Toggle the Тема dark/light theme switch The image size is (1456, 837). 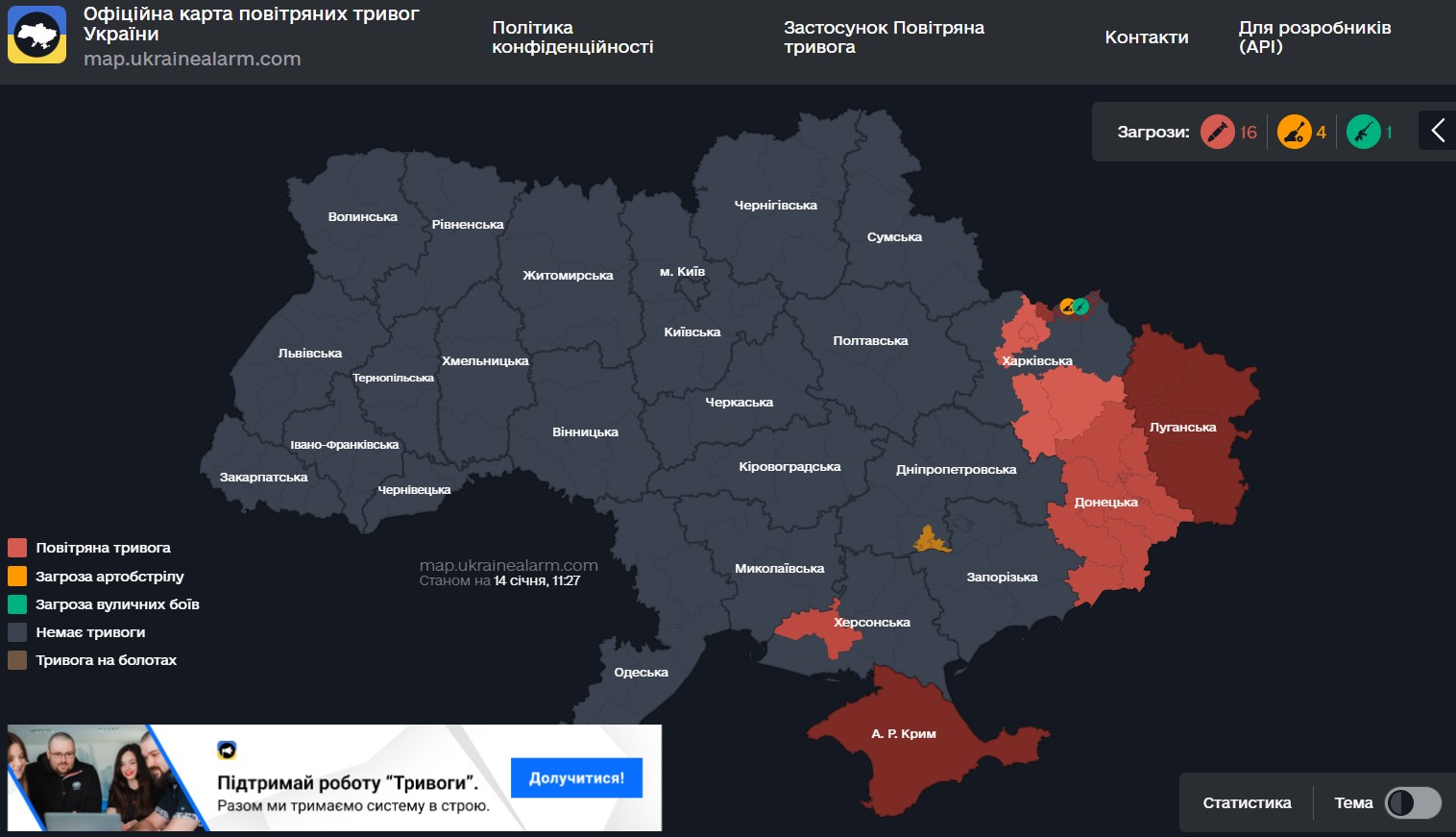(x=1412, y=802)
